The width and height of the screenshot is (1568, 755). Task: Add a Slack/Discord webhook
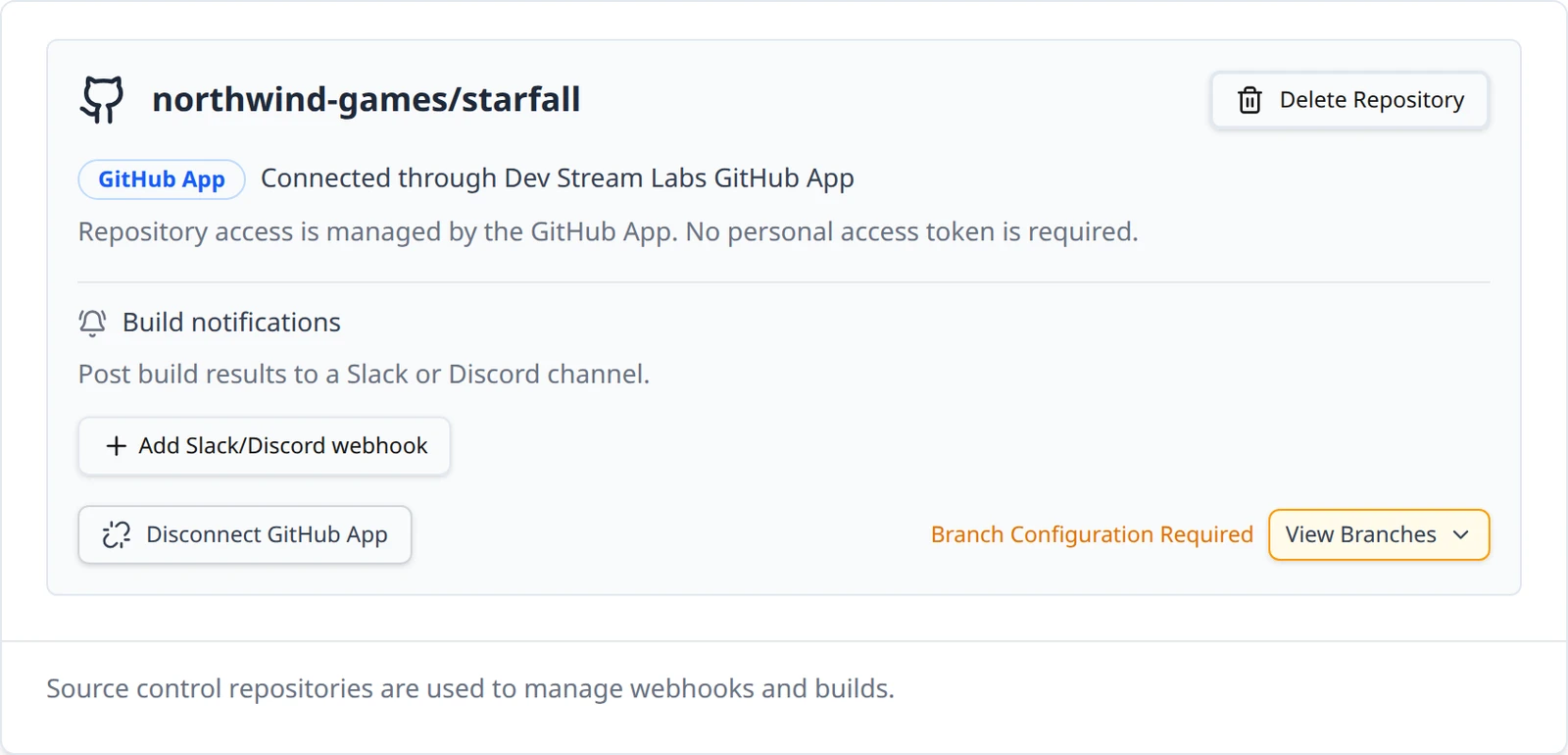click(265, 446)
